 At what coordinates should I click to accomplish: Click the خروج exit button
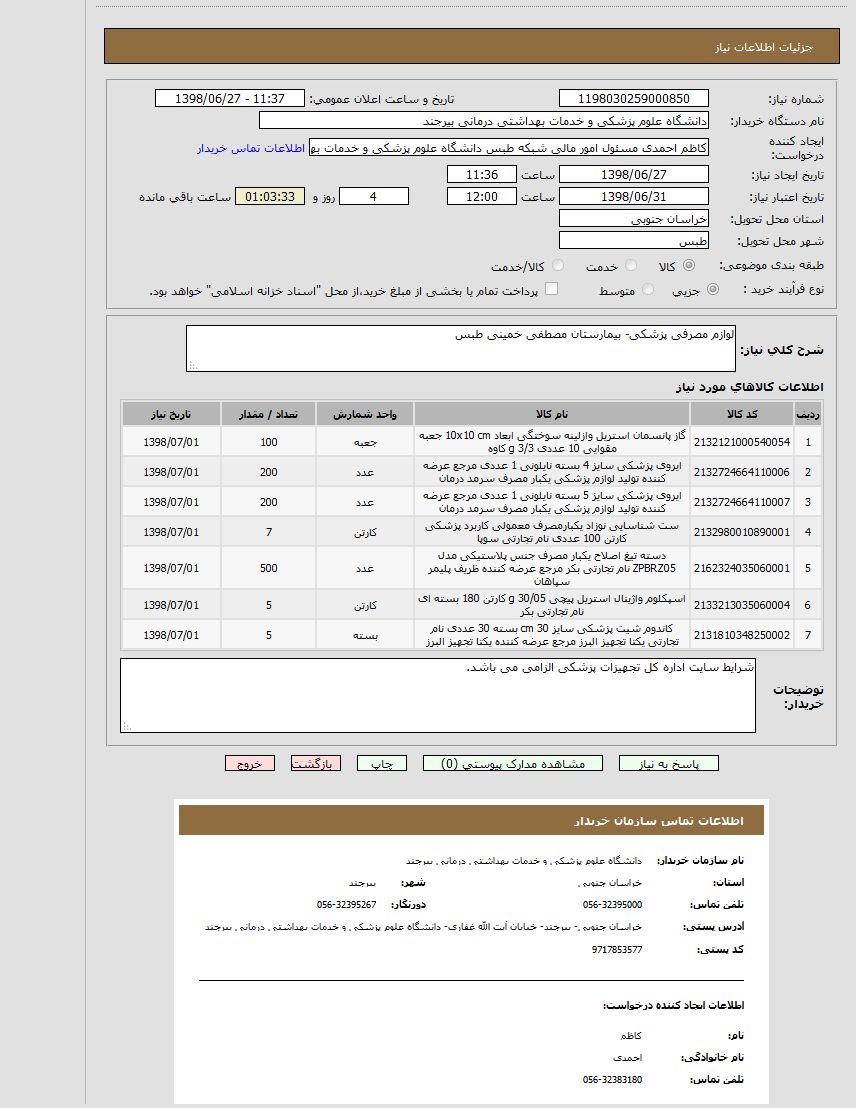251,762
